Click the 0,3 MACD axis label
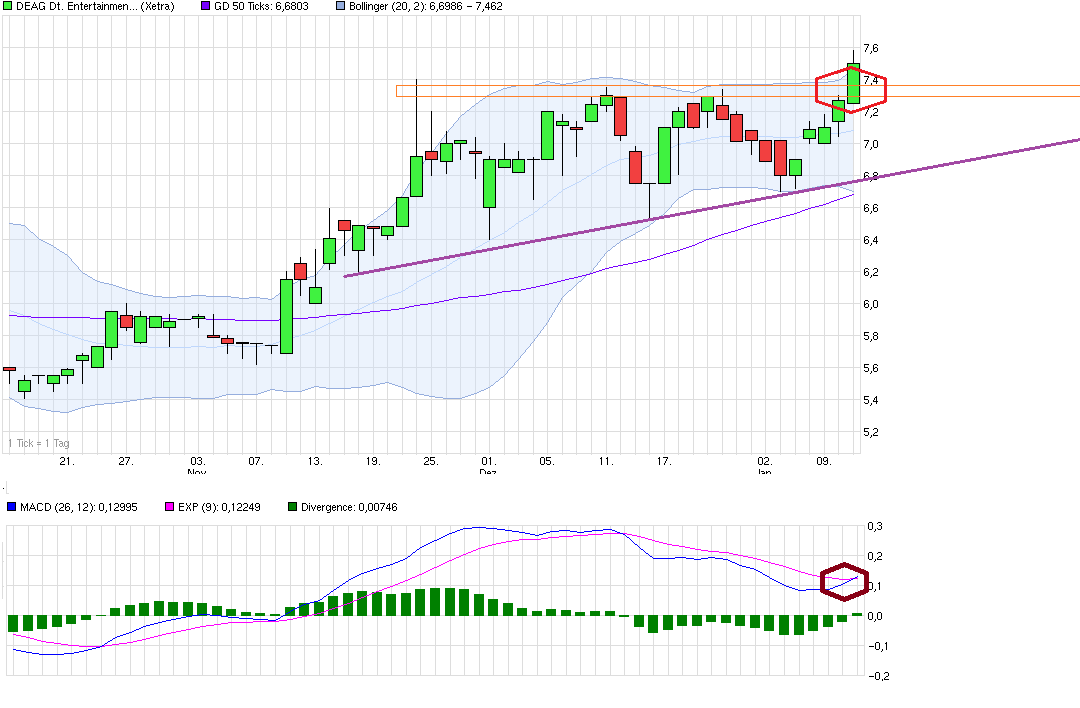The height and width of the screenshot is (708, 1080). [x=875, y=527]
